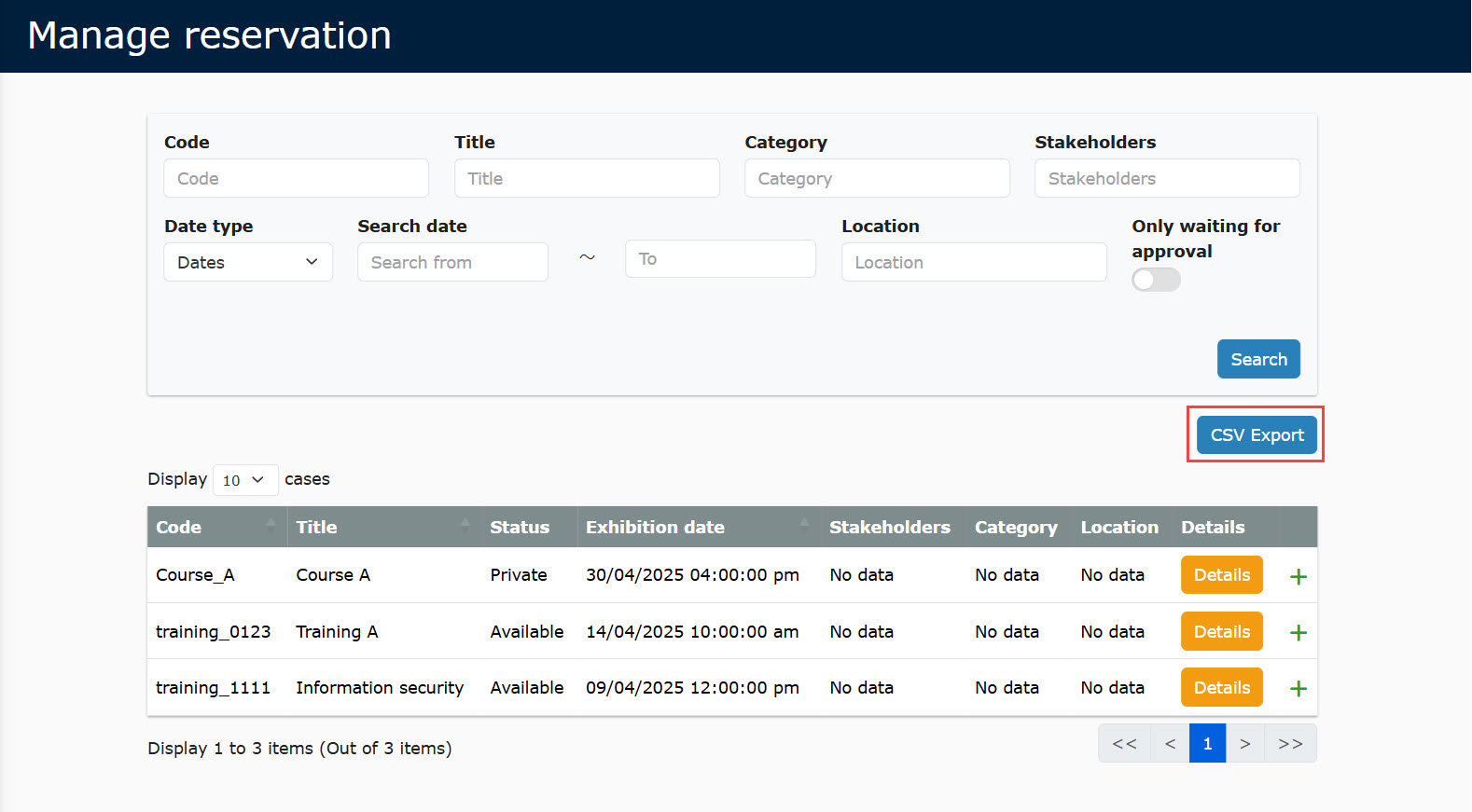Viewport: 1472px width, 812px height.
Task: Focus the Search from date field
Action: click(x=452, y=262)
